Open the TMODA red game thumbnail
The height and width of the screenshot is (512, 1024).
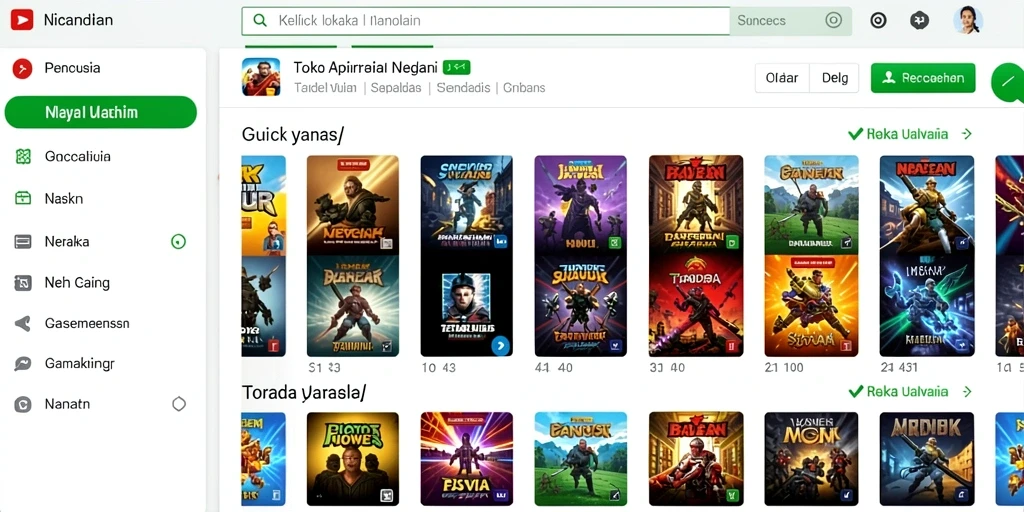click(x=696, y=306)
